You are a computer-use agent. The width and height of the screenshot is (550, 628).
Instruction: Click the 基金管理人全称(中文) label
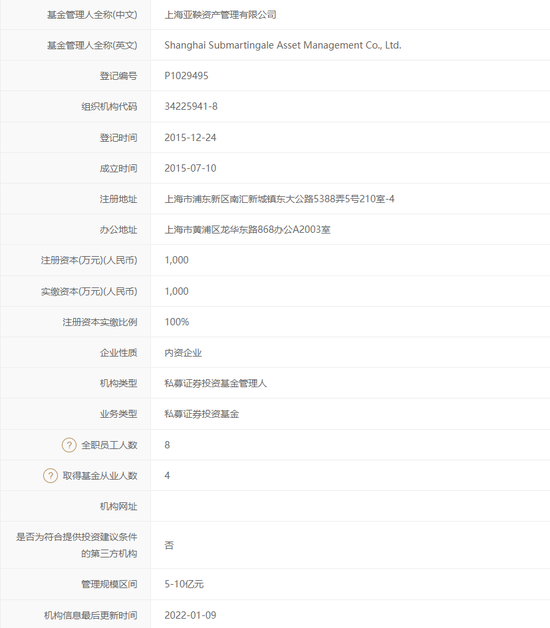tap(92, 15)
